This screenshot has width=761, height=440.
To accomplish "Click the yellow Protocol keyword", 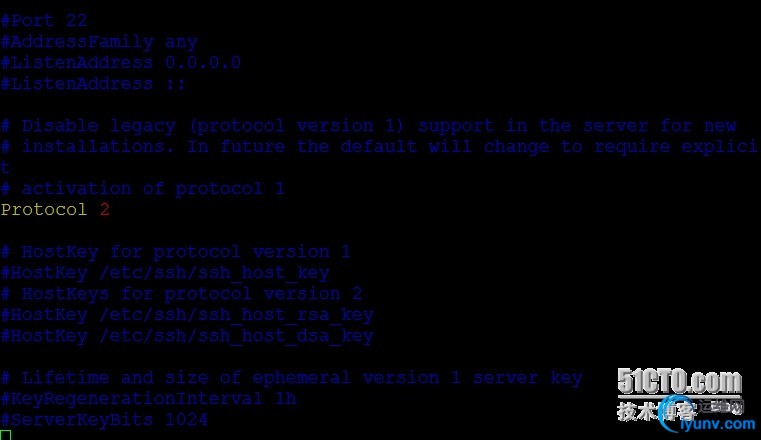I will [44, 210].
